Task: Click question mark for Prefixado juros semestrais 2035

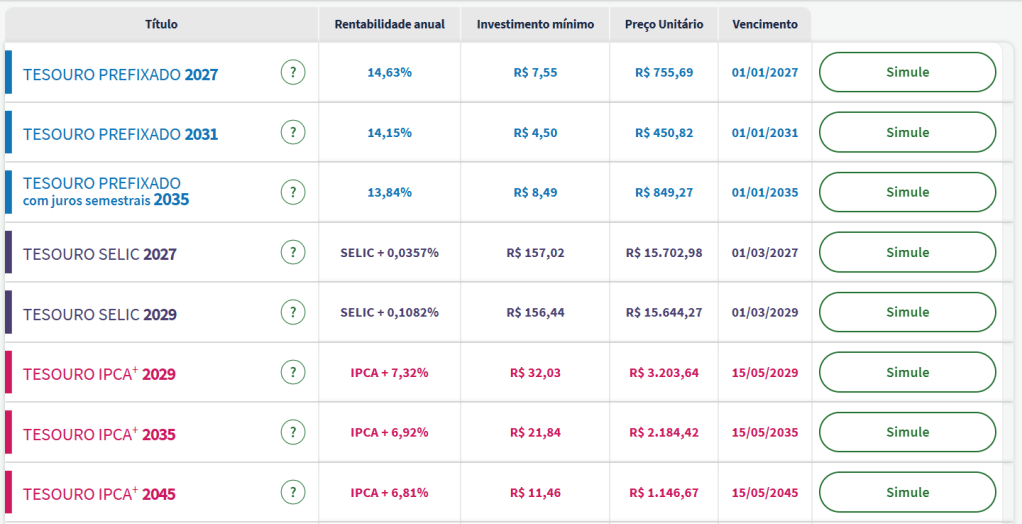Action: pos(292,192)
